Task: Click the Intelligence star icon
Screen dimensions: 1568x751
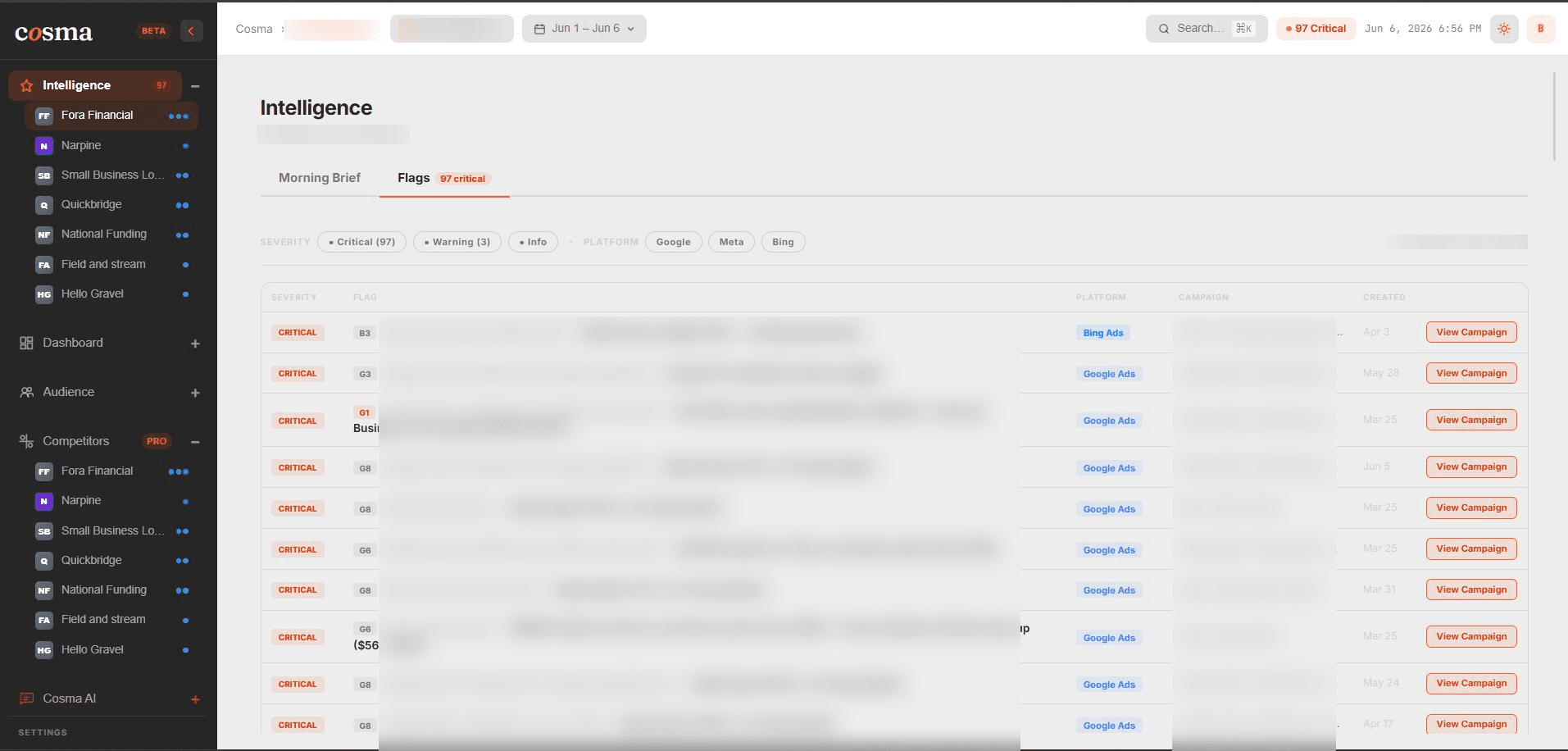Action: pos(26,85)
